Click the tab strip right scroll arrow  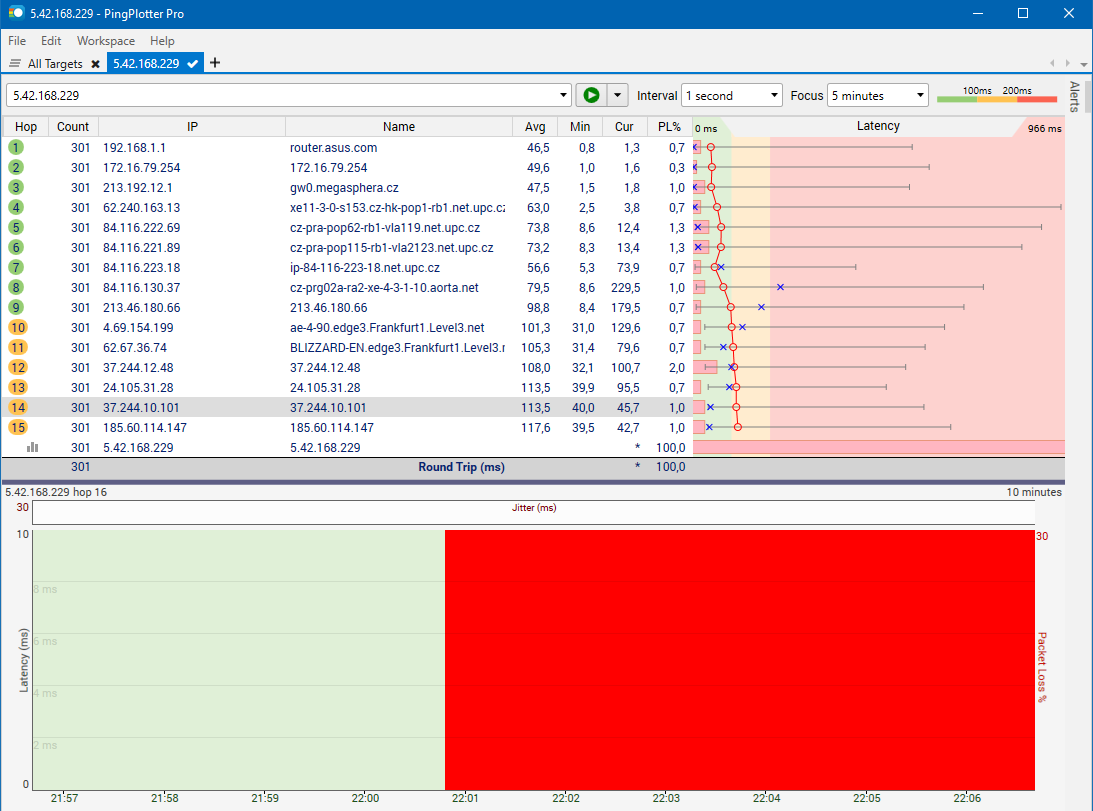pyautogui.click(x=1067, y=63)
